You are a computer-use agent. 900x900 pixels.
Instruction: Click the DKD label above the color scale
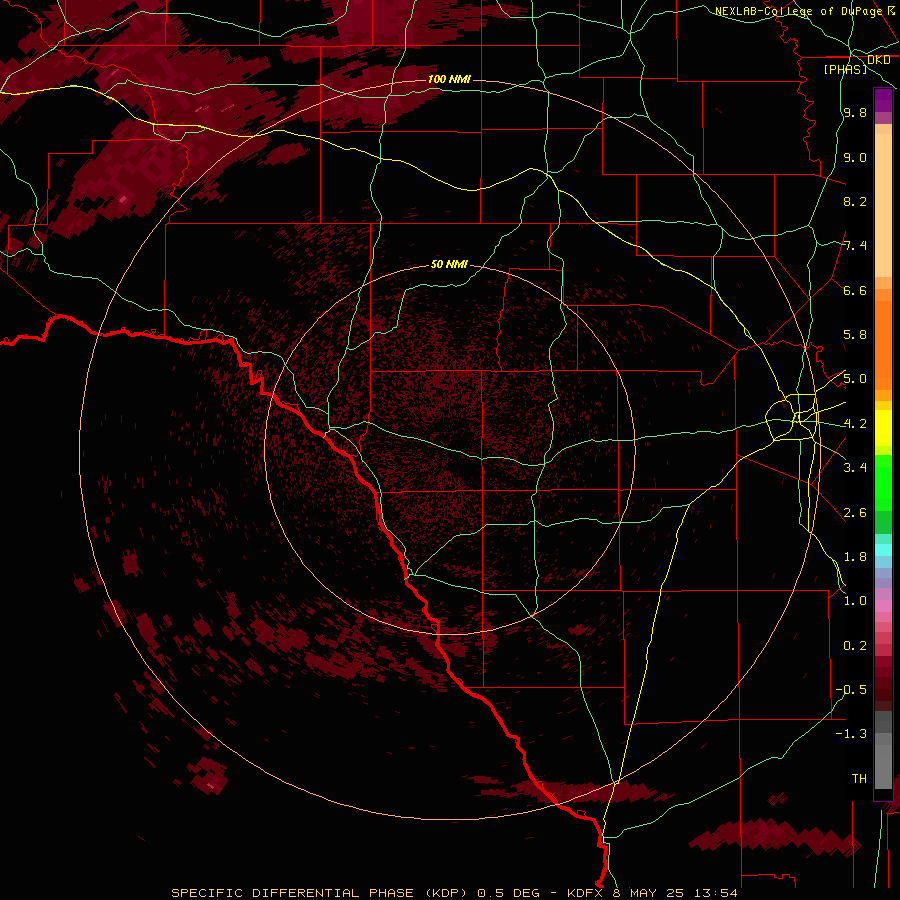click(879, 60)
